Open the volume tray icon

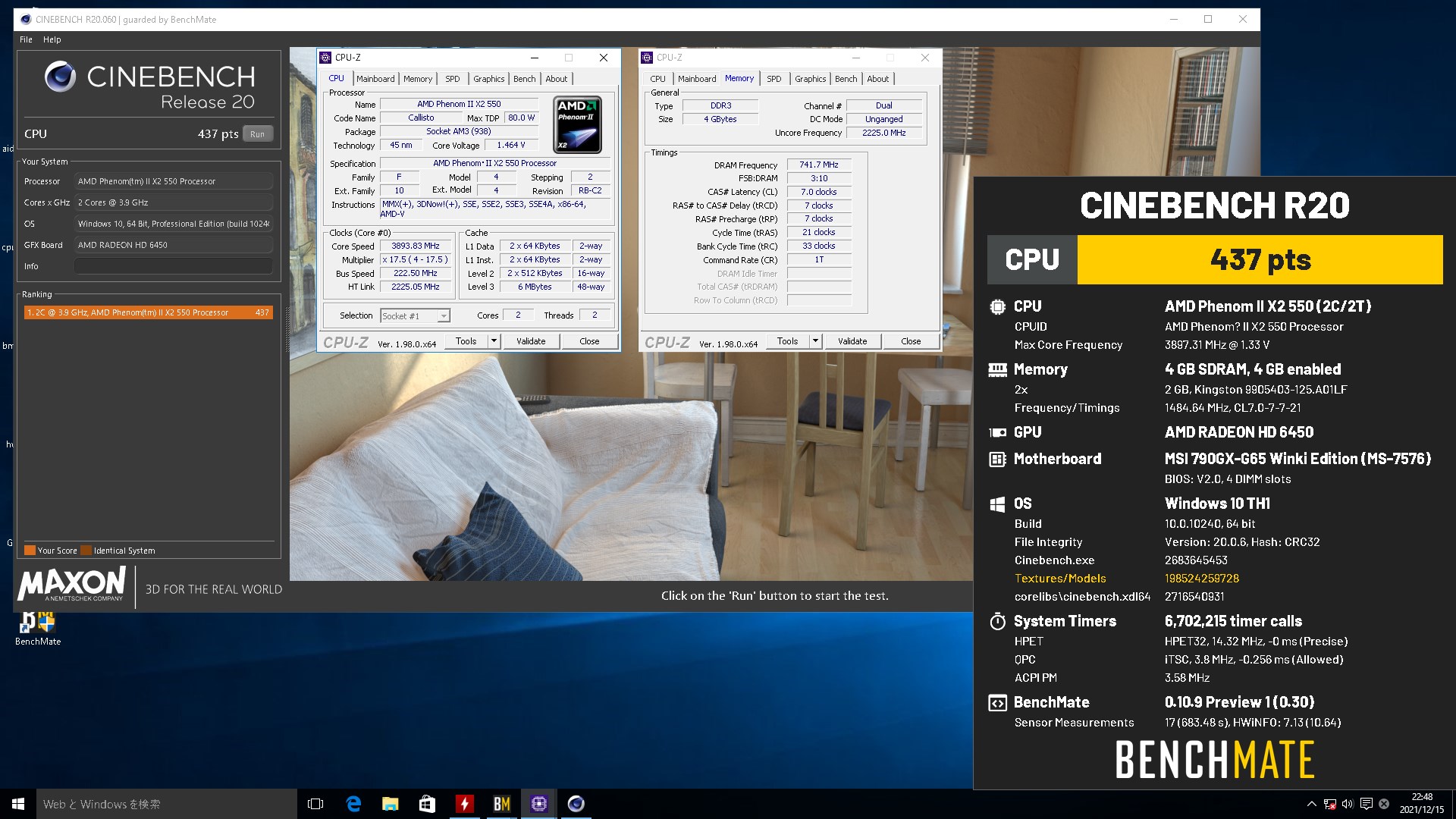point(1348,804)
